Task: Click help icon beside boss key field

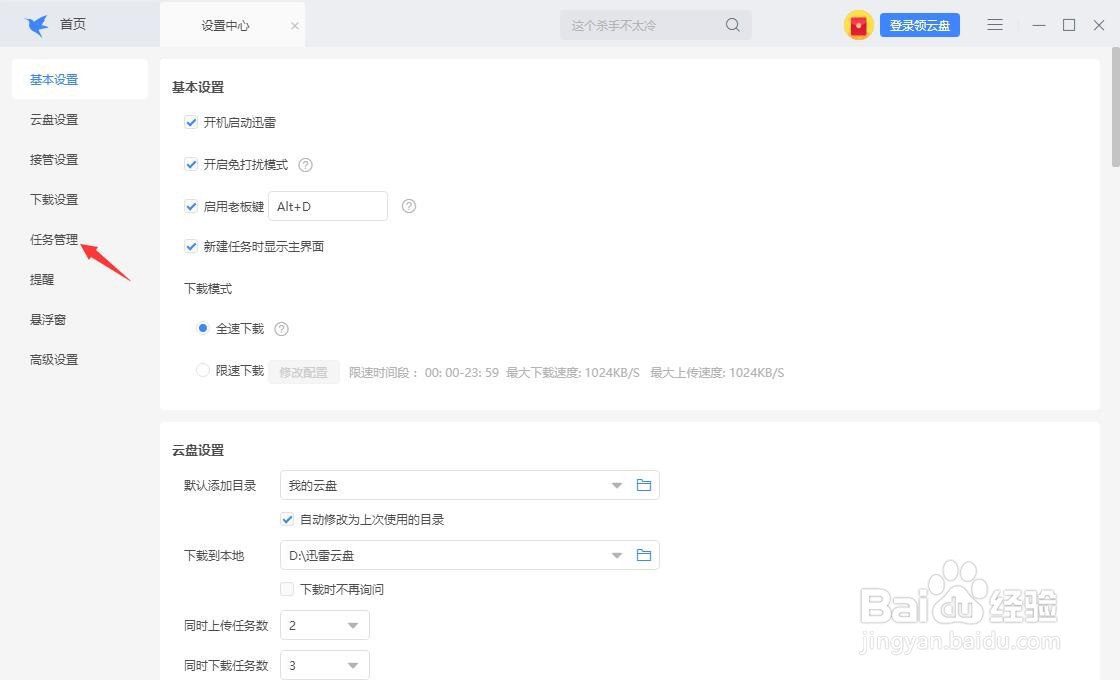Action: 409,206
